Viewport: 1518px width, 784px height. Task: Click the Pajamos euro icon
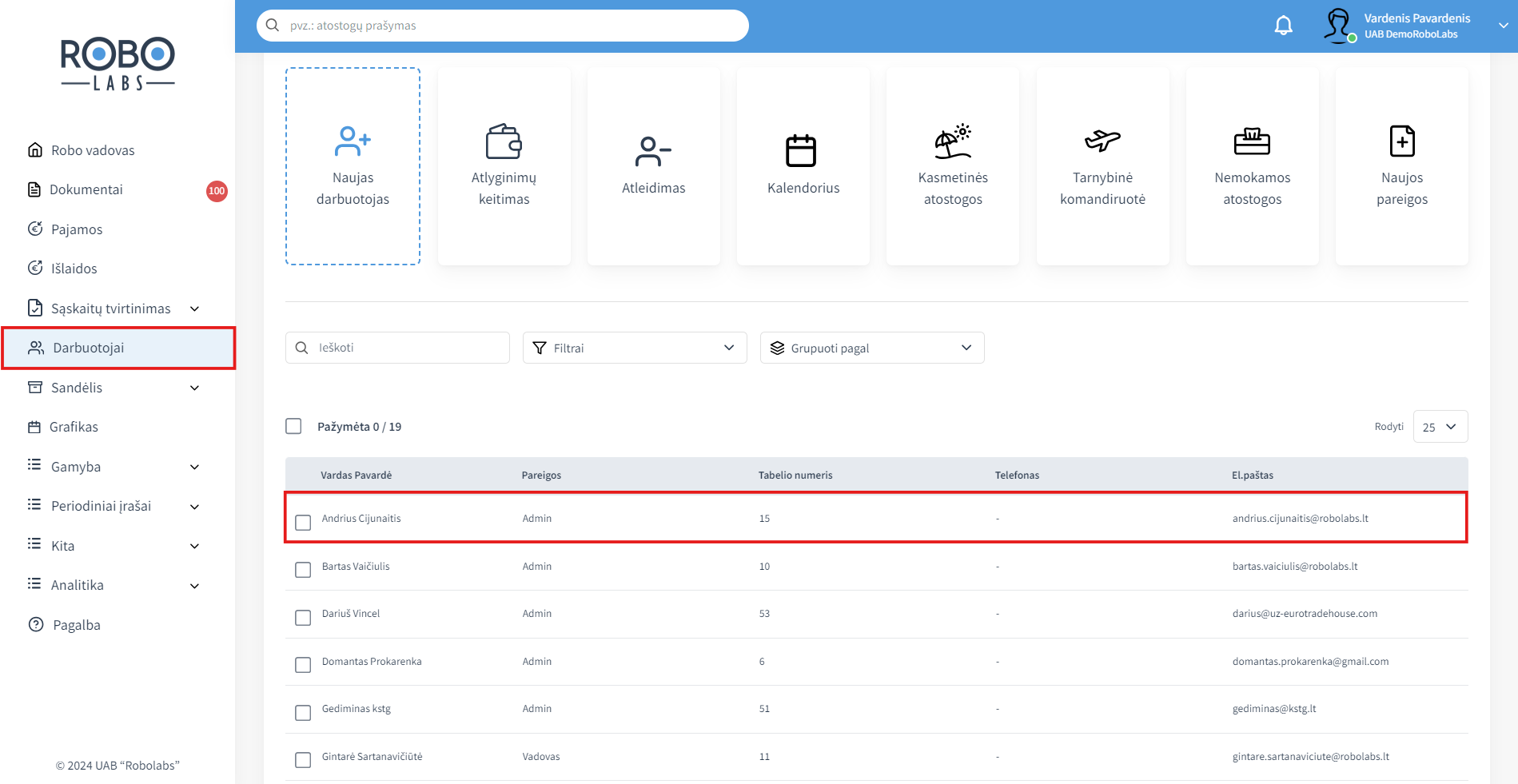(35, 229)
